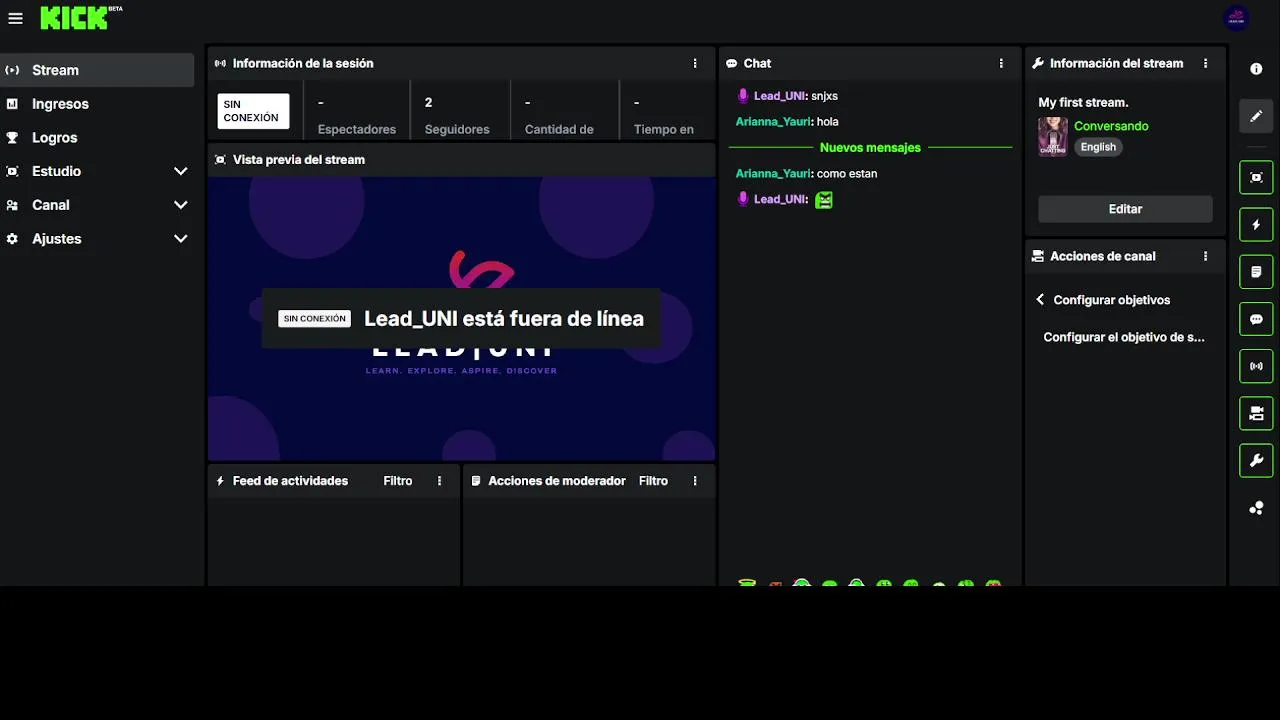Image resolution: width=1280 pixels, height=720 pixels.
Task: Click the Seguidores count
Action: pos(457,115)
